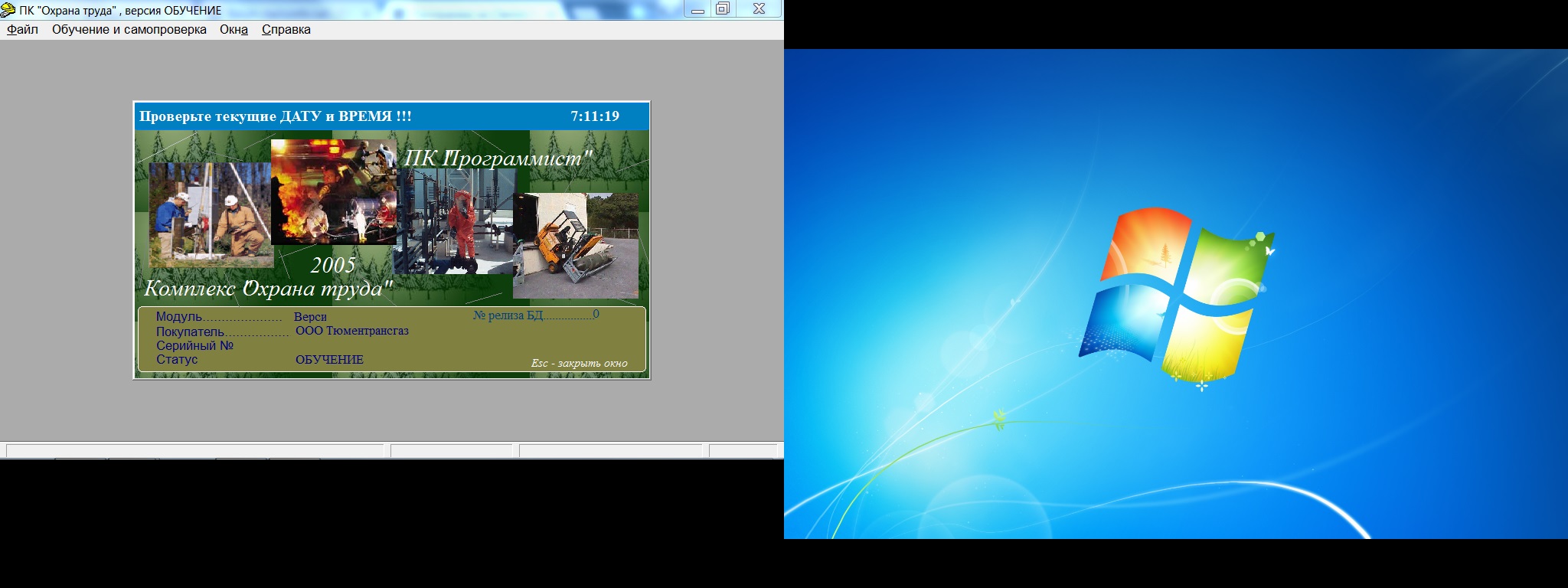Image resolution: width=1568 pixels, height=588 pixels.
Task: Click the Esc - закрыть окно hint
Action: 579,363
